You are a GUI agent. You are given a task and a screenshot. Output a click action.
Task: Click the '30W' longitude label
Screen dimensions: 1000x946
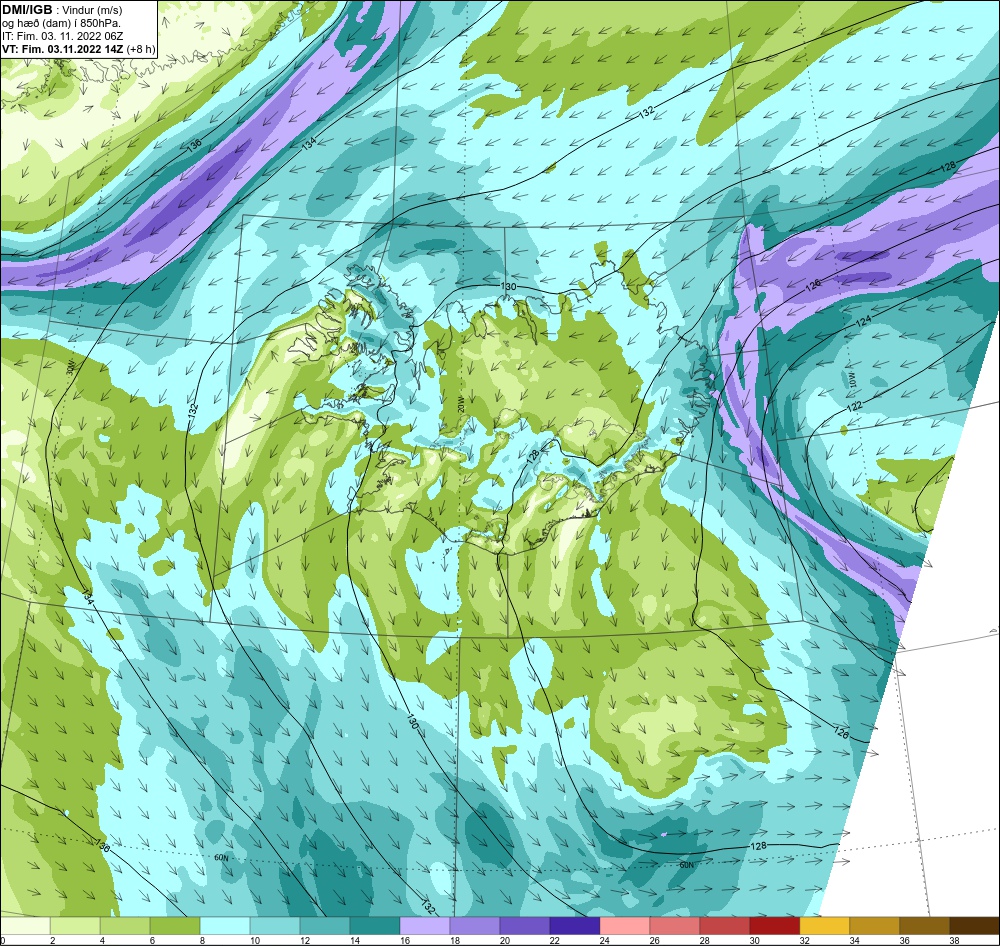[70, 367]
